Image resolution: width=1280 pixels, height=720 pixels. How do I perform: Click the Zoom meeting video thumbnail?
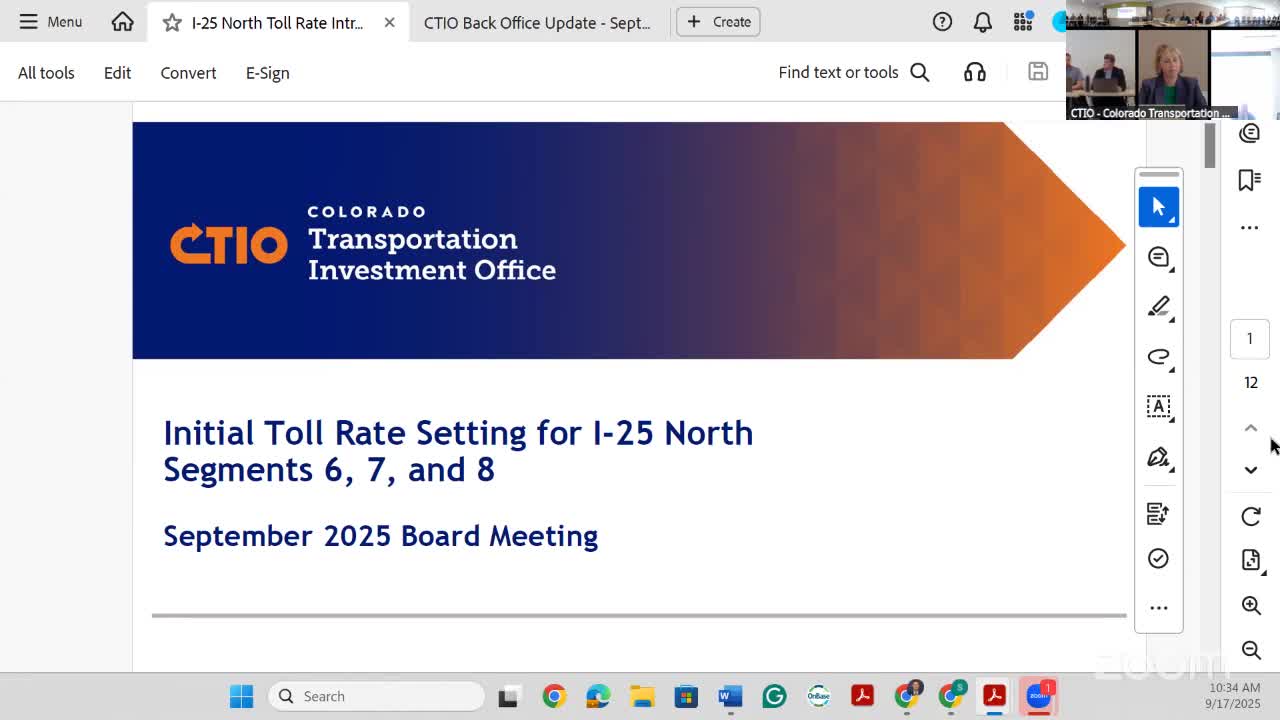[1173, 60]
